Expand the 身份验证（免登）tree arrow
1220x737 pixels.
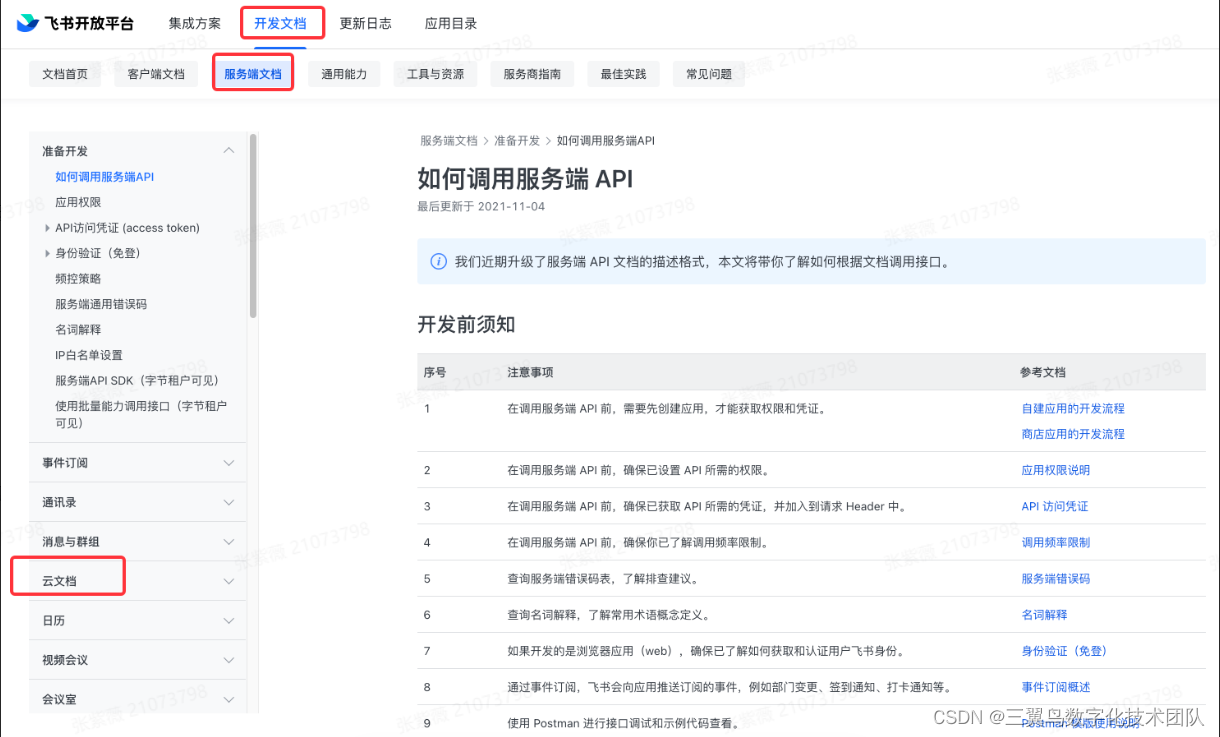[47, 253]
